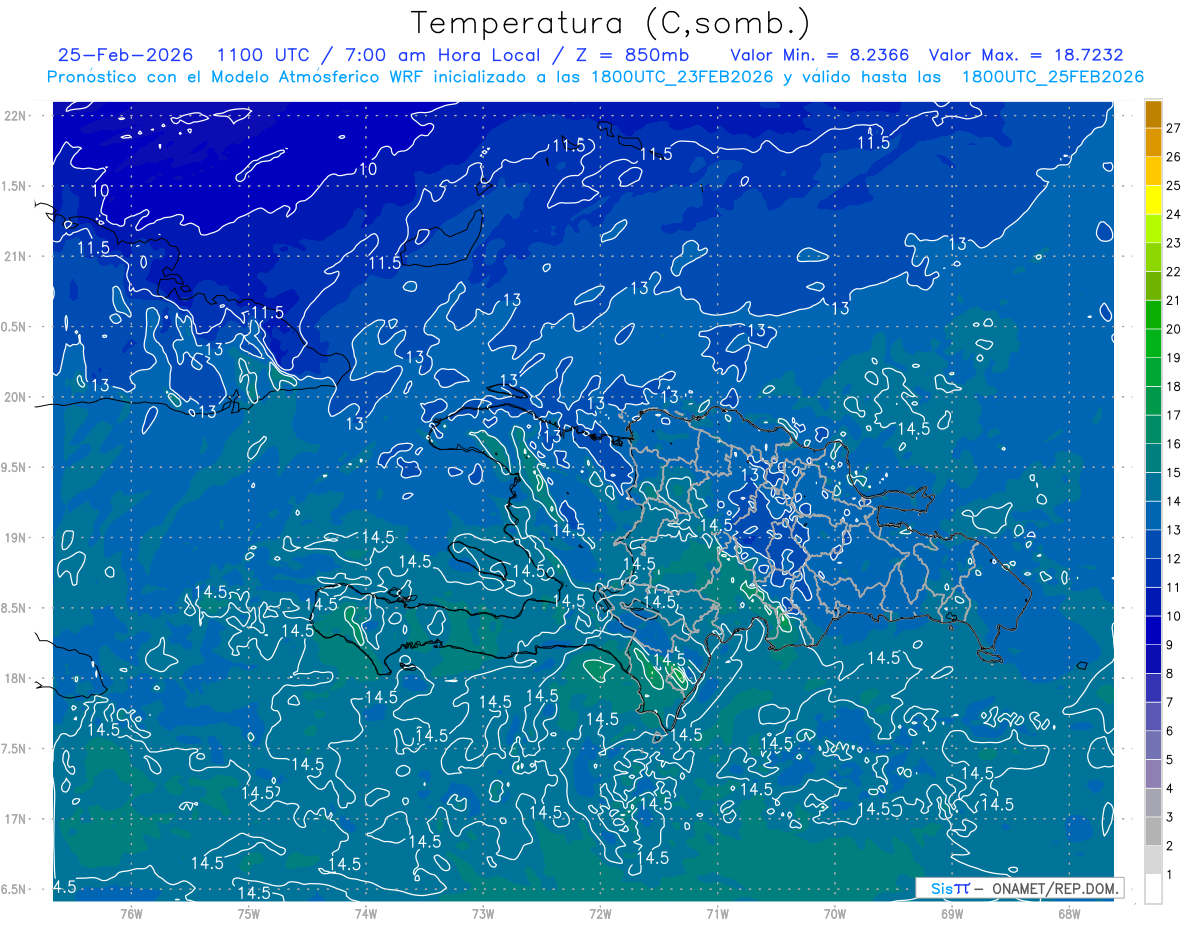Click the color scale label '20'
This screenshot has height=927, width=1200.
[x=1173, y=329]
